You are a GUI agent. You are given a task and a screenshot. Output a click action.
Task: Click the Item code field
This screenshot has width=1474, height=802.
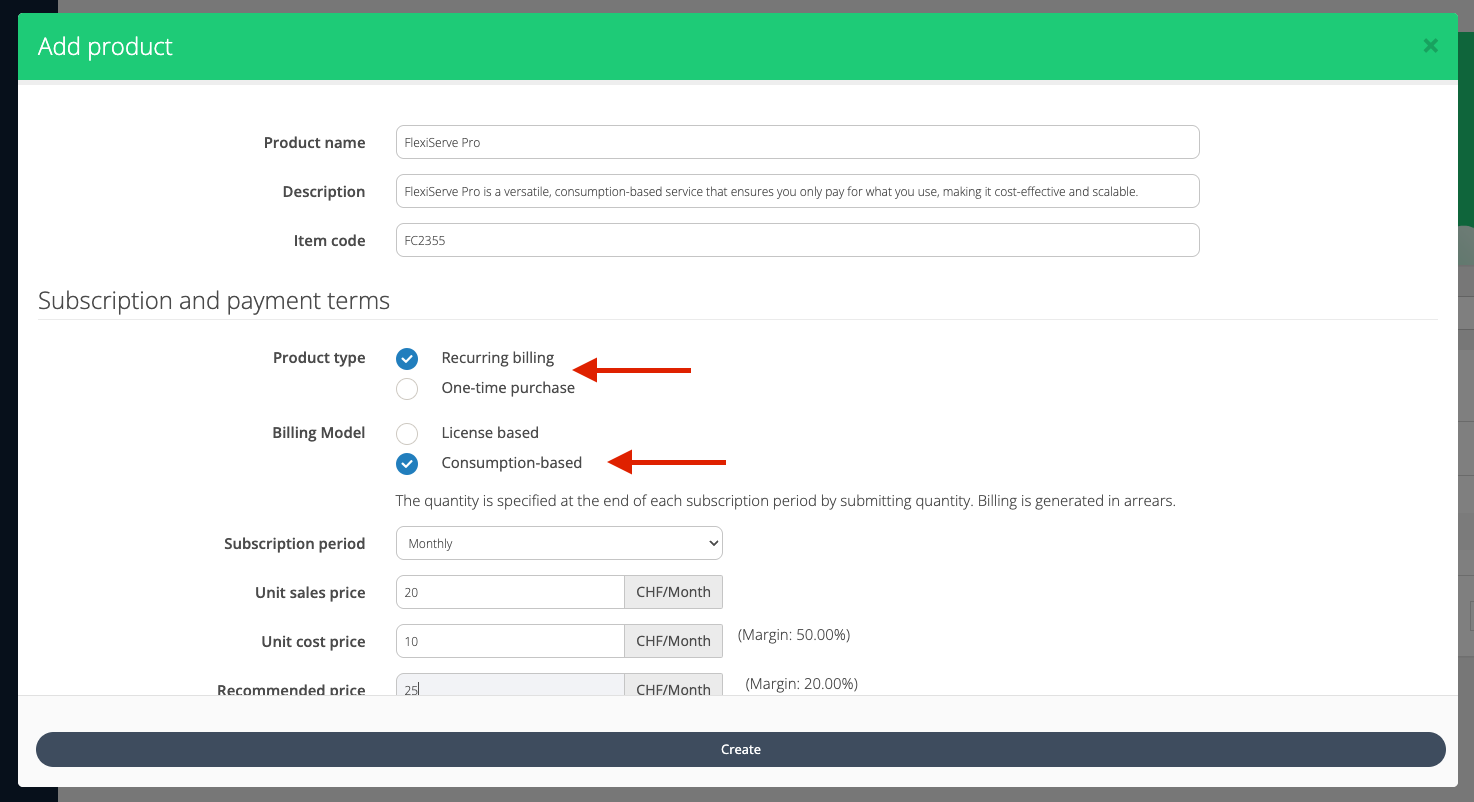click(x=797, y=240)
